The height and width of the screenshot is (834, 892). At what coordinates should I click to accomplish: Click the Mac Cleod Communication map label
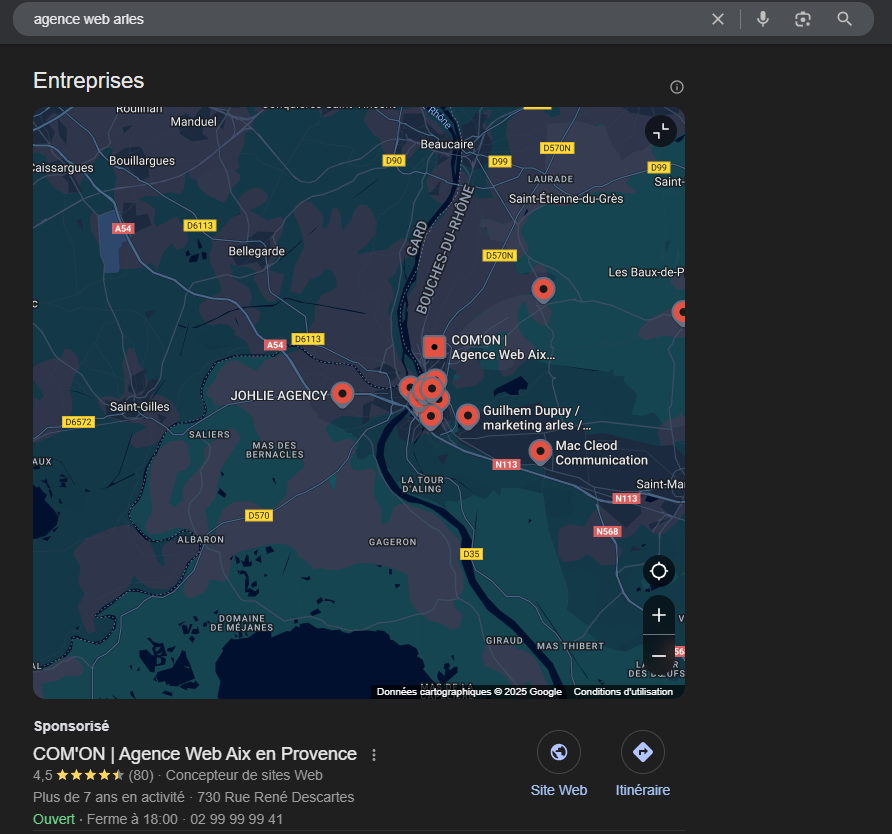[x=601, y=453]
